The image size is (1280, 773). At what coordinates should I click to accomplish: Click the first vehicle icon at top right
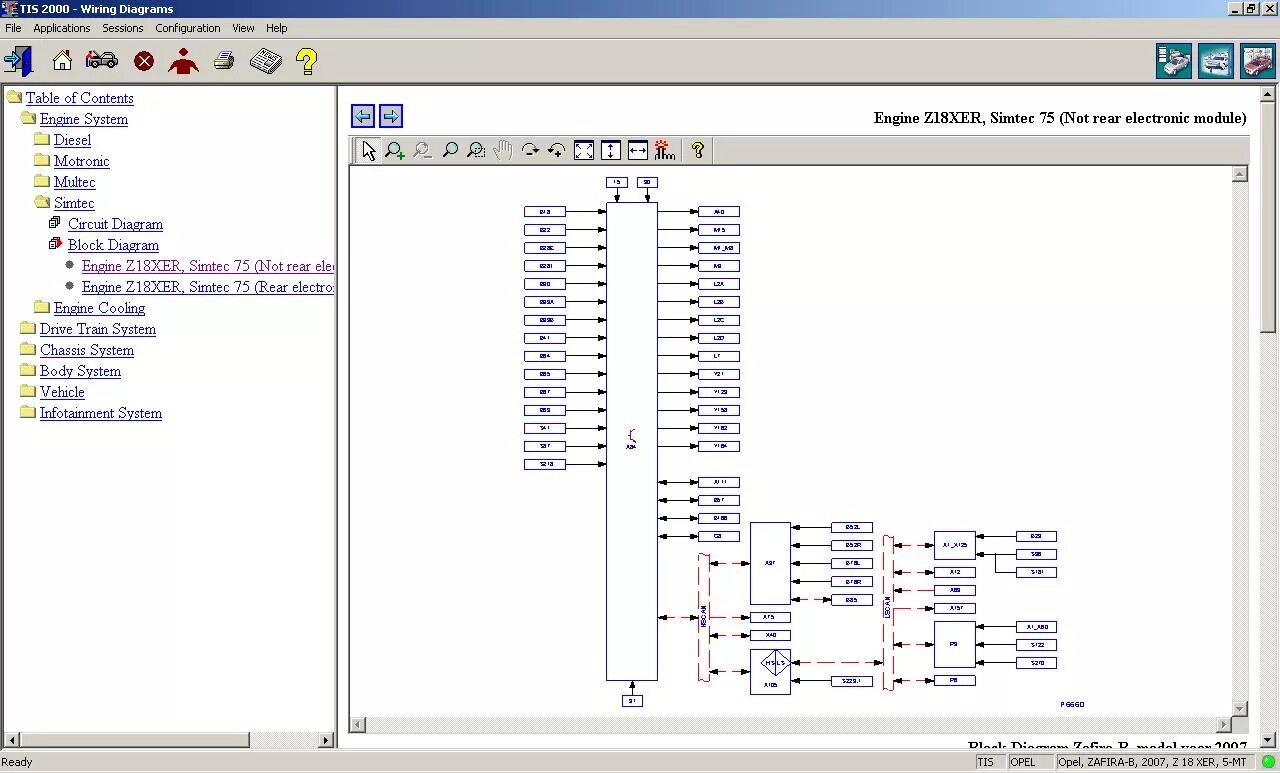click(x=1174, y=61)
